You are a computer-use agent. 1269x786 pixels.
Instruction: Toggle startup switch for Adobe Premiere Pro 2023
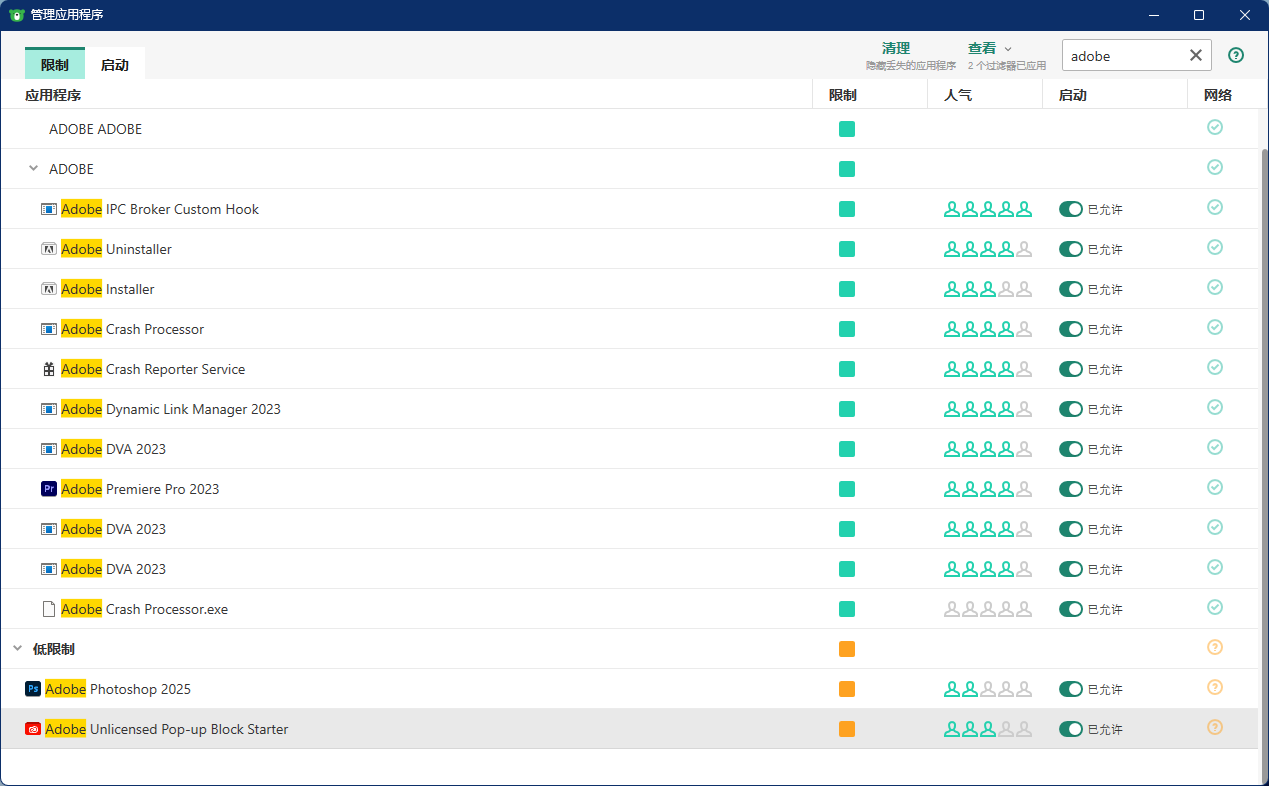(x=1071, y=489)
